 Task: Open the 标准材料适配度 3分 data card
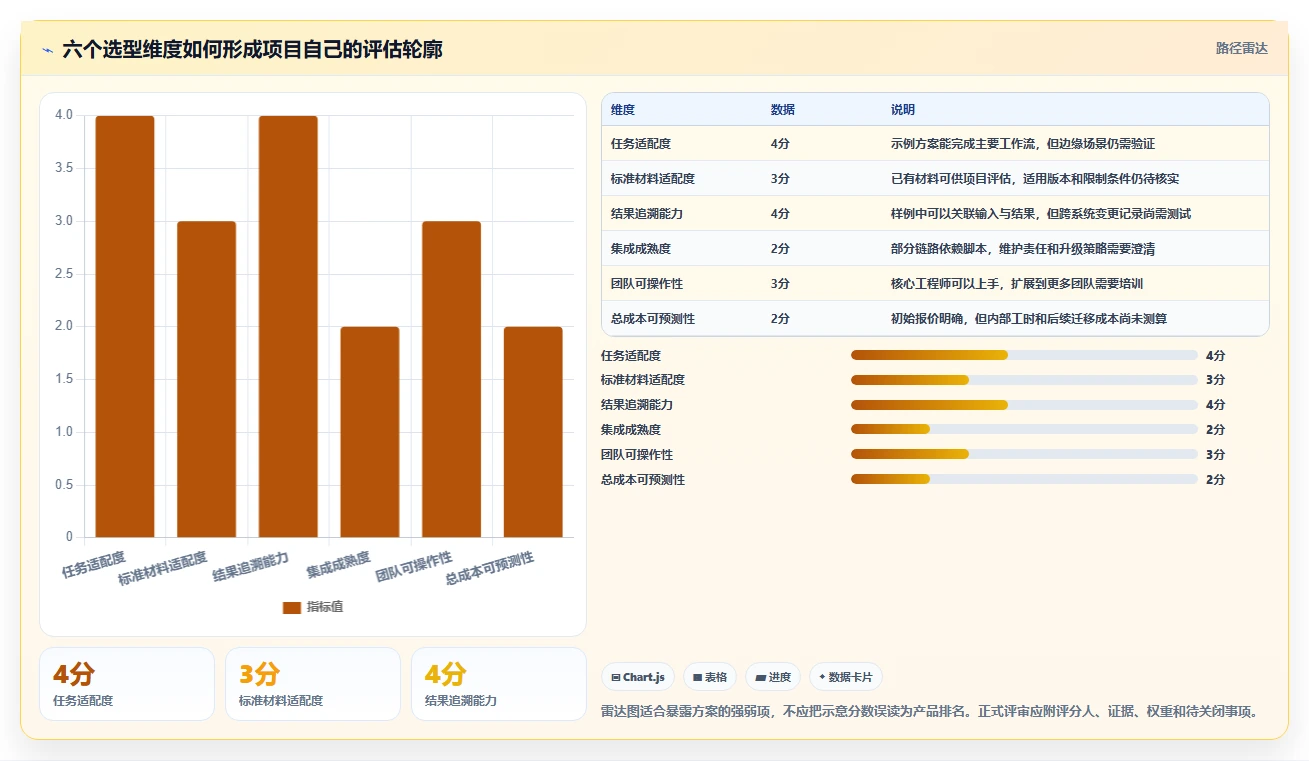coord(313,684)
